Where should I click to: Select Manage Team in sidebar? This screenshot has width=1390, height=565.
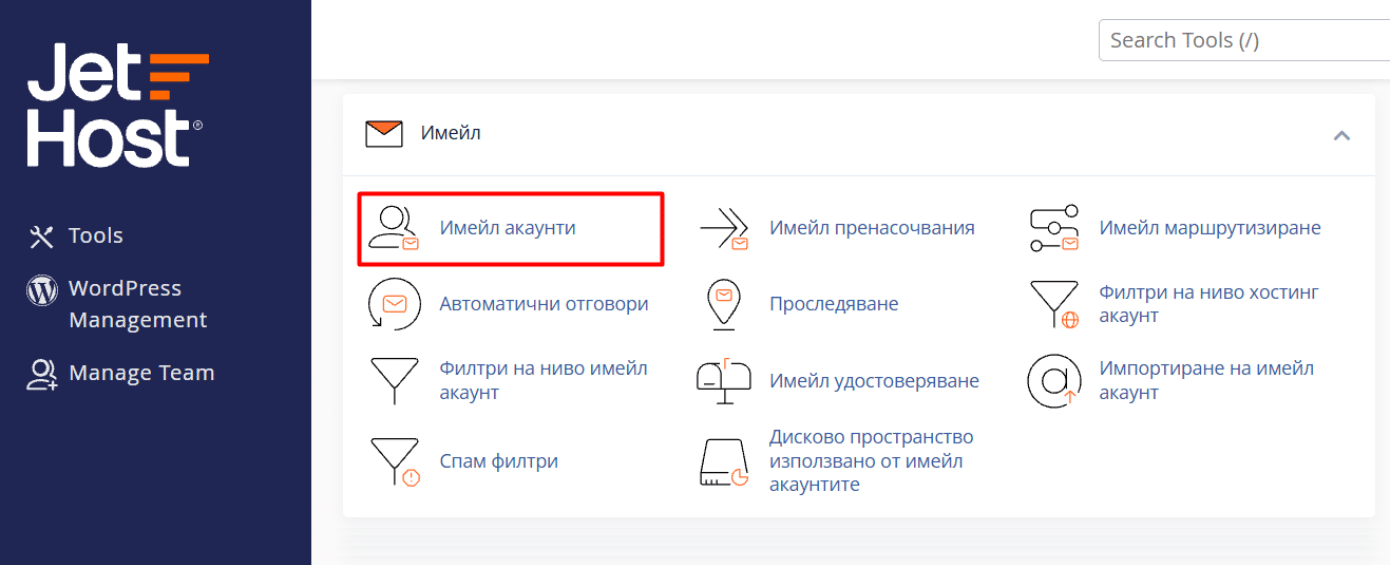tap(141, 373)
